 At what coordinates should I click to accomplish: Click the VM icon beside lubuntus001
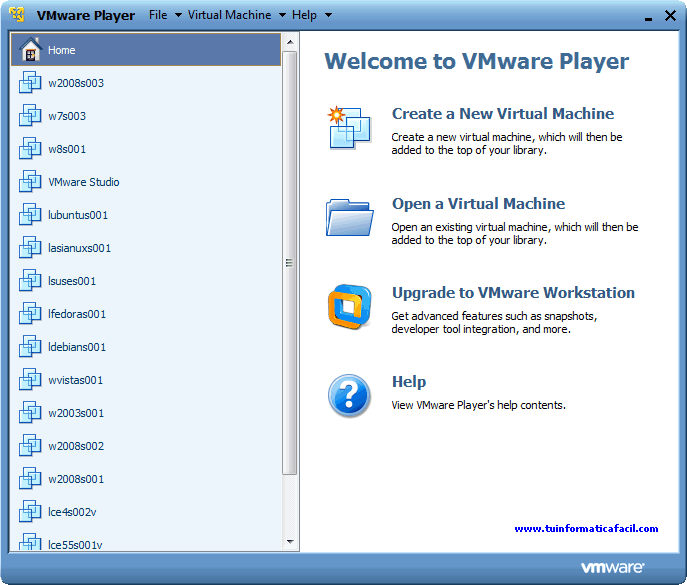[30, 214]
